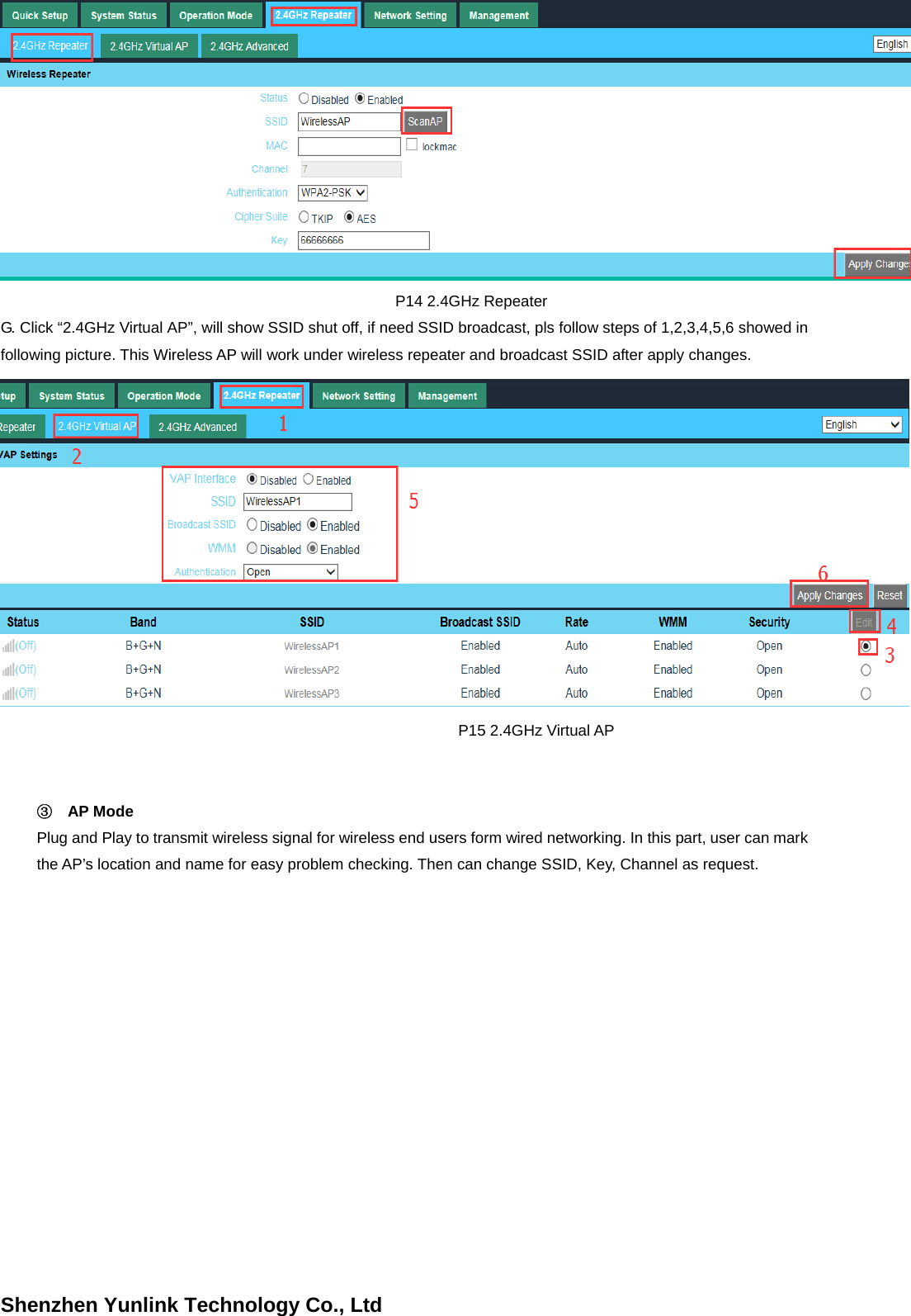911x1316 pixels.
Task: Click the signal icon in the WirelessAP2 row
Action: tap(8, 670)
